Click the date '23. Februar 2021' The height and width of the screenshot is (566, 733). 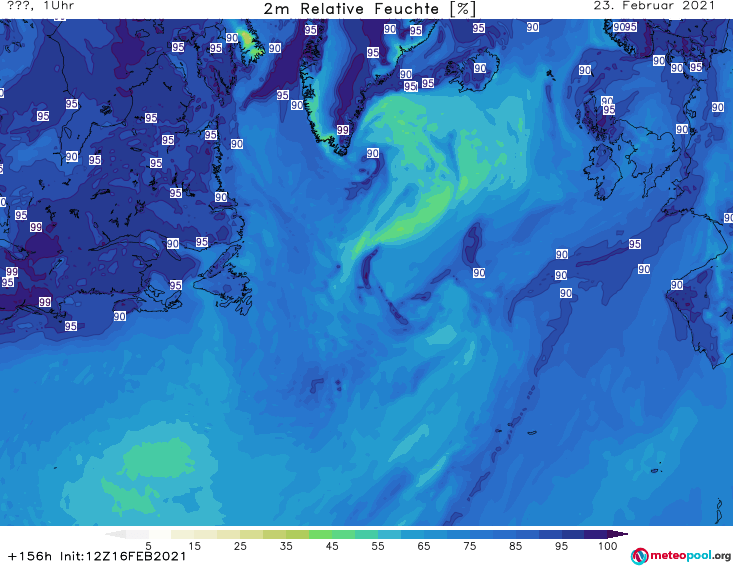pyautogui.click(x=654, y=6)
